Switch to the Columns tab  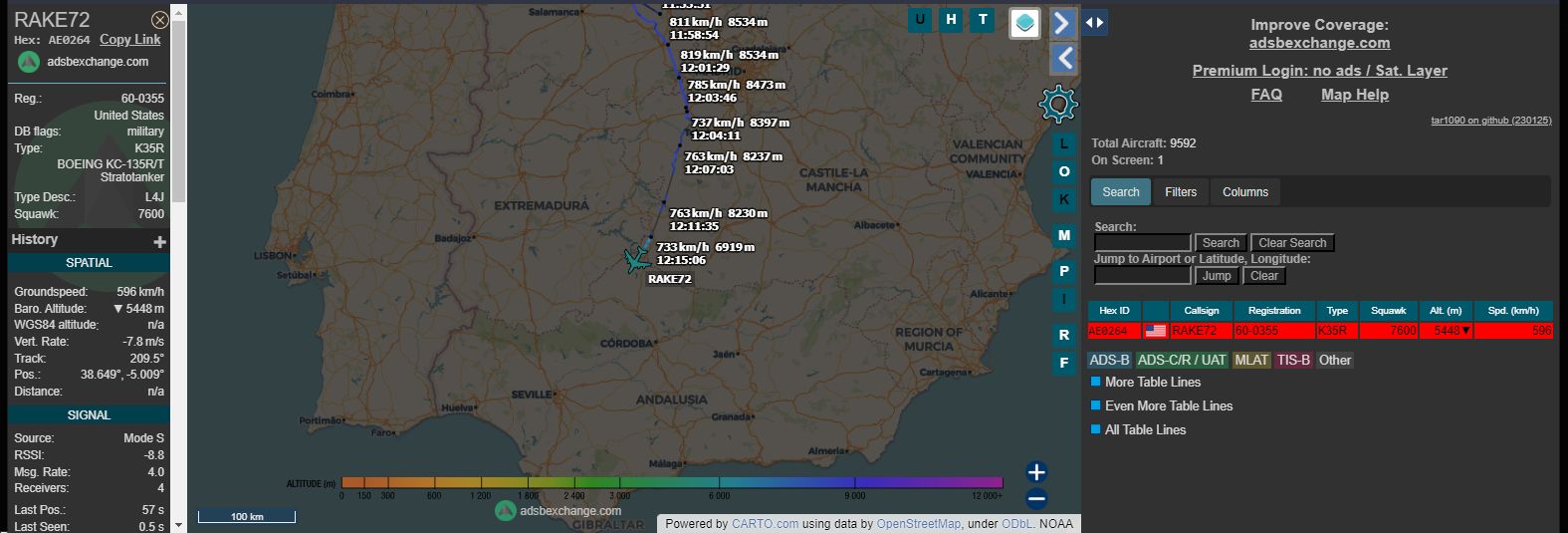coord(1245,192)
